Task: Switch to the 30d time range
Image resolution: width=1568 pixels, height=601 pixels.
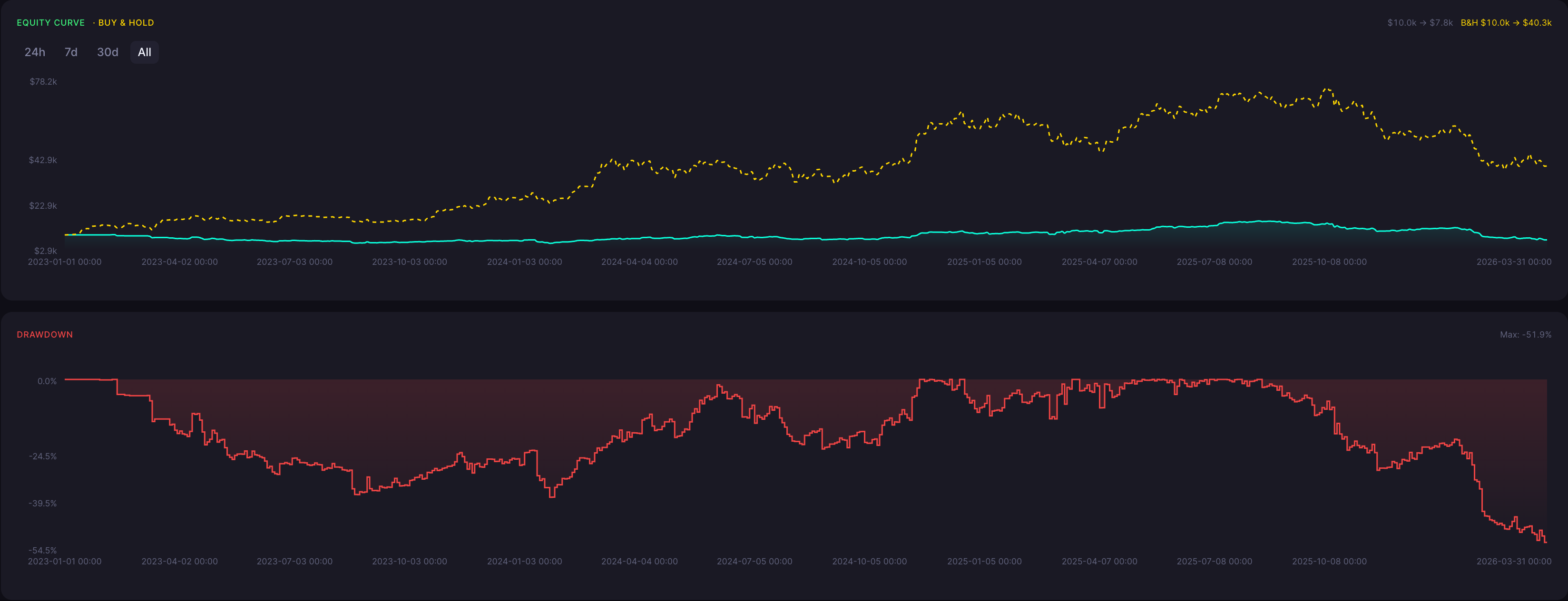Action: click(x=108, y=52)
